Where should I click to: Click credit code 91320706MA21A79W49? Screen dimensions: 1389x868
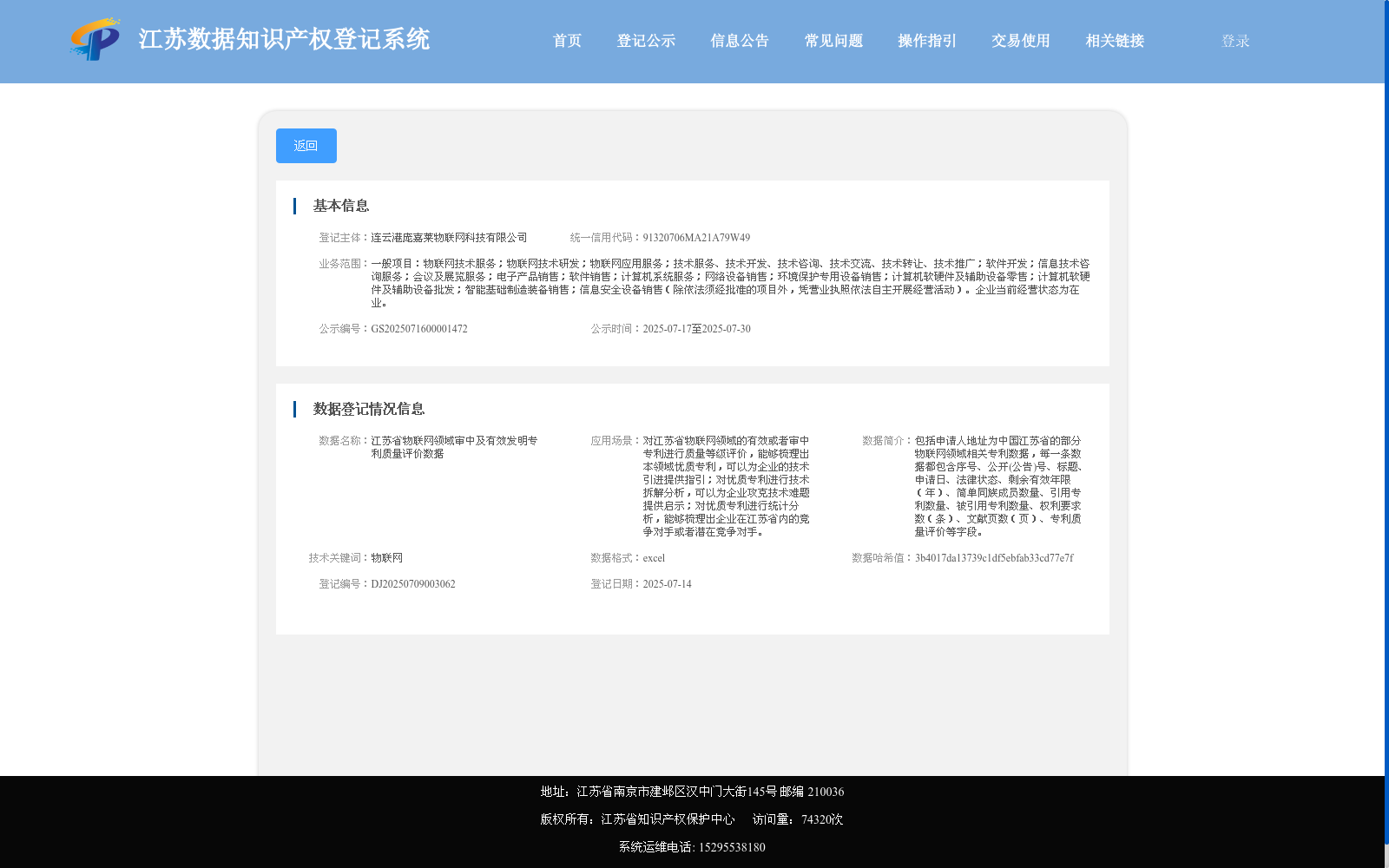coord(696,238)
